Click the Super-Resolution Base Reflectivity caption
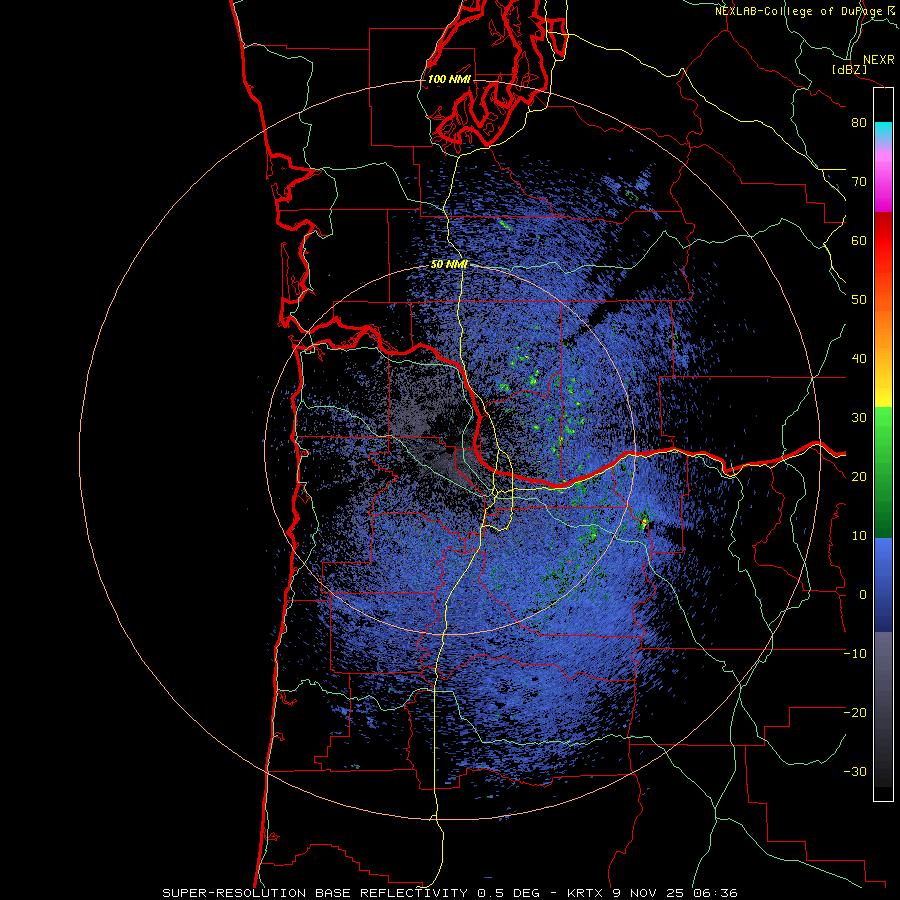The image size is (900, 900). (450, 893)
